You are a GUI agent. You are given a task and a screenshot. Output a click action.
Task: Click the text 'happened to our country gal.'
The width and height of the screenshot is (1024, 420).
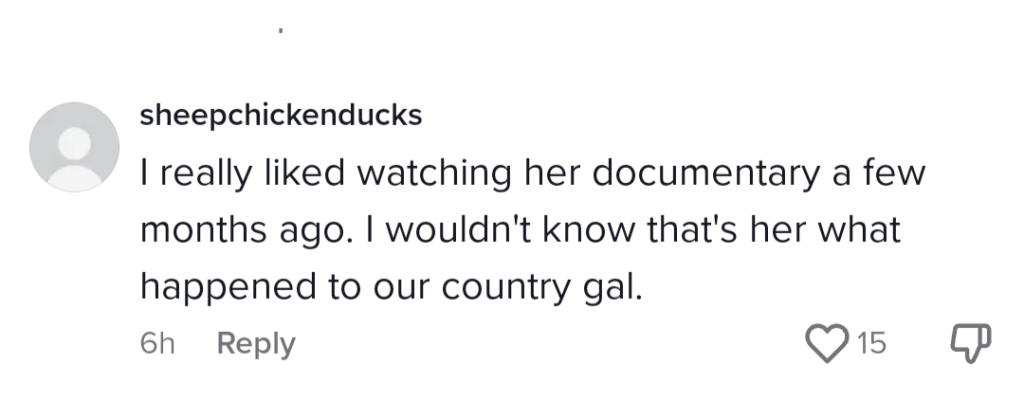click(x=388, y=287)
